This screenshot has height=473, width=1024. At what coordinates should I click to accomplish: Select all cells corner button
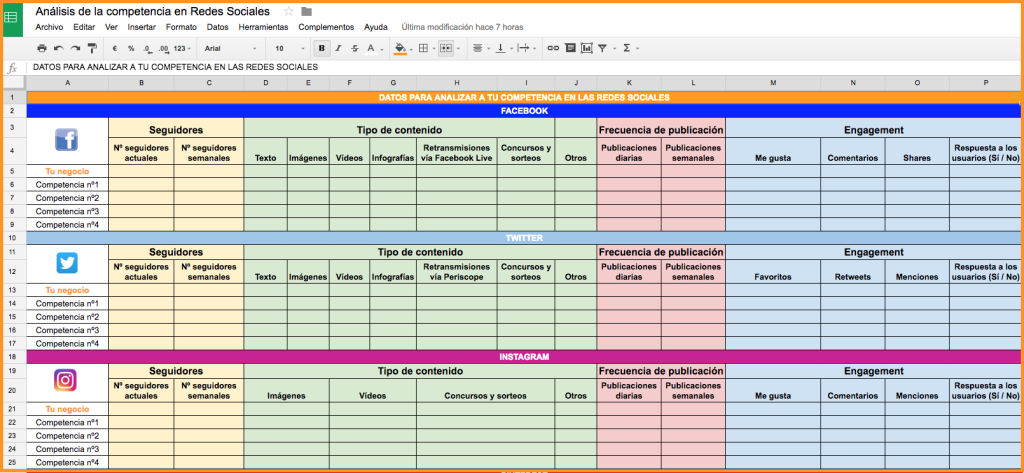13,83
